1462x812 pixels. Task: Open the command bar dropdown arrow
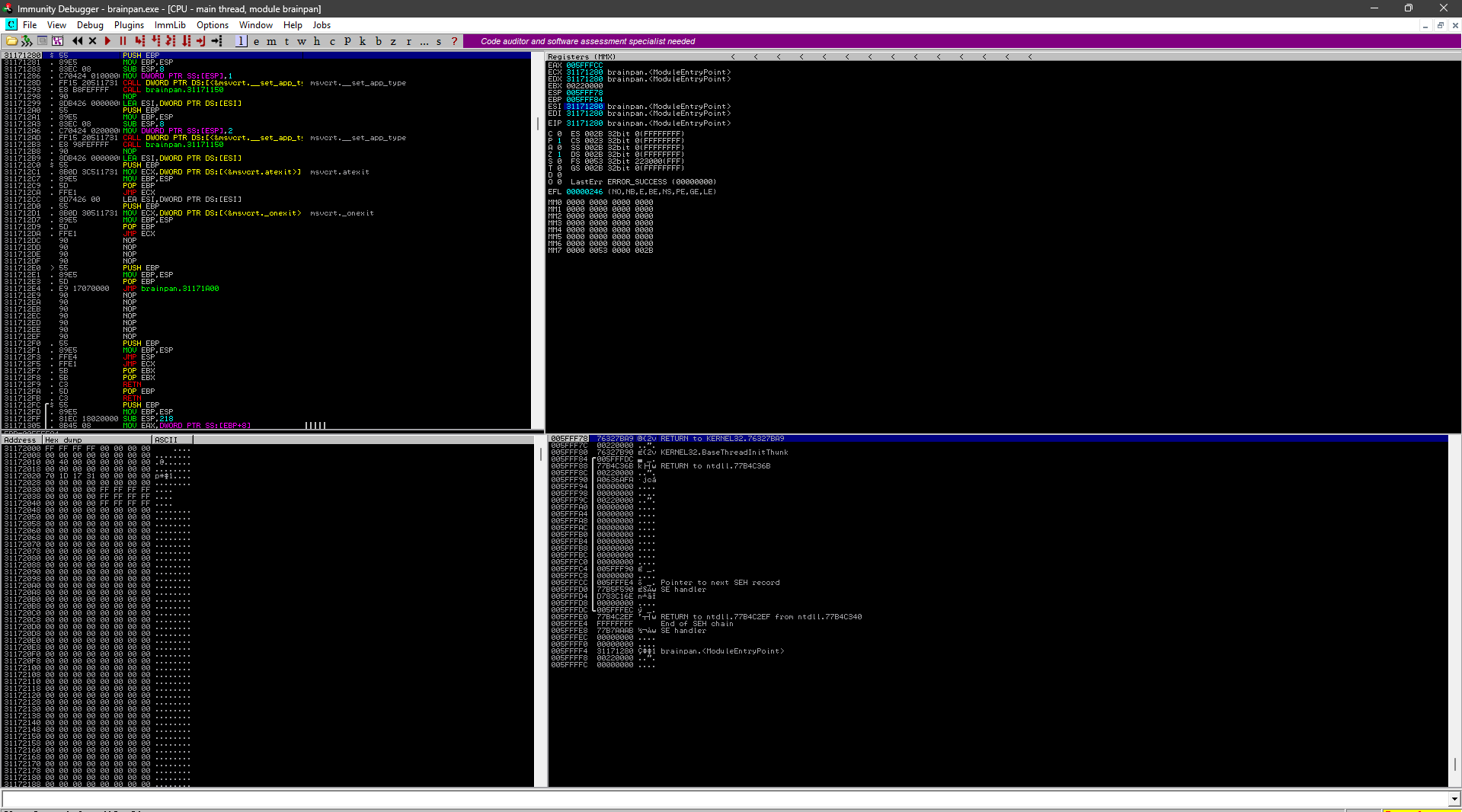pos(1454,799)
